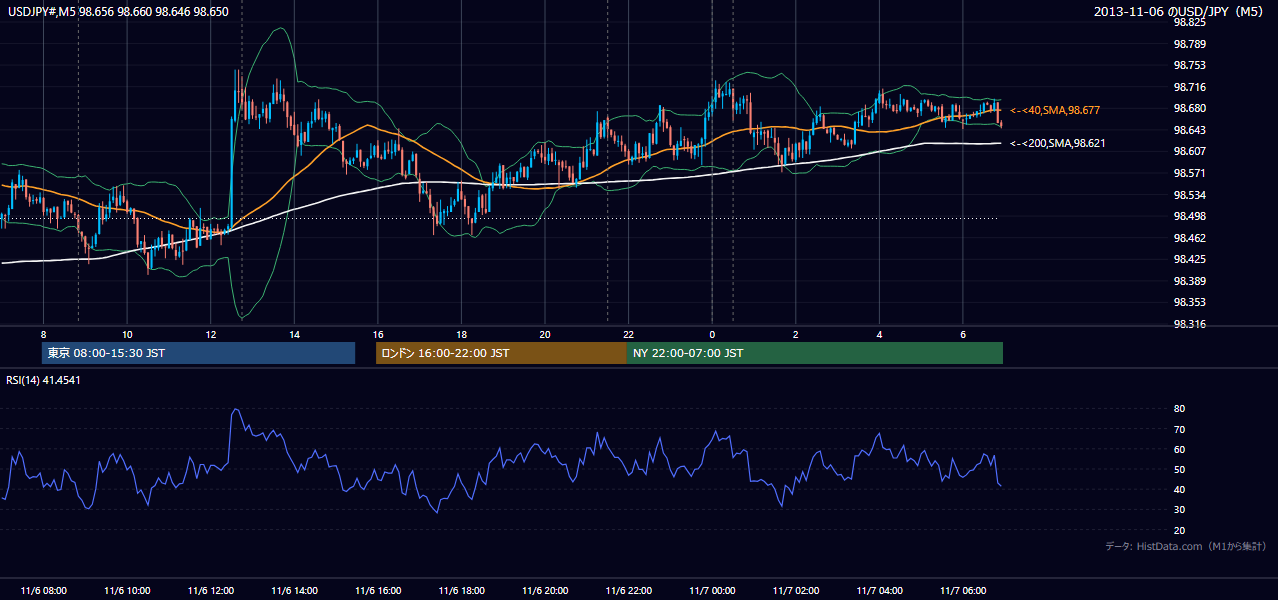The image size is (1278, 600).
Task: Click hour label 2 under the price chart
Action: 796,334
